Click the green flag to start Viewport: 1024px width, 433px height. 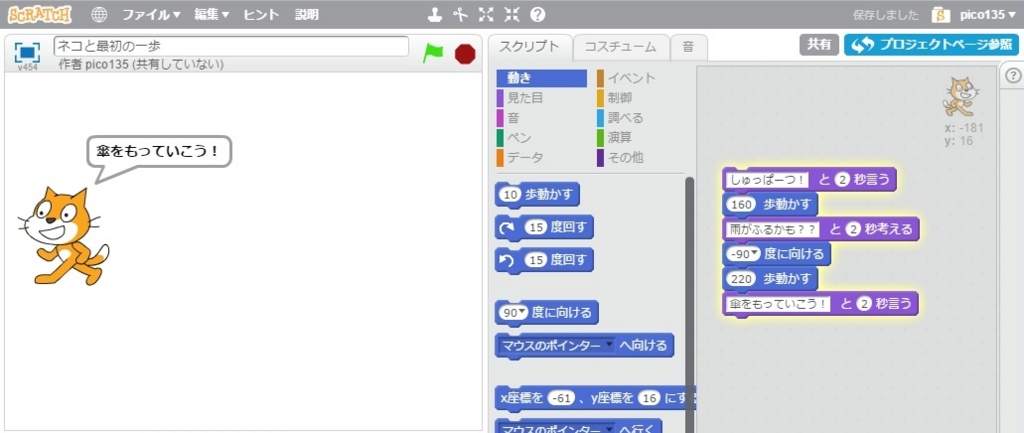point(432,52)
